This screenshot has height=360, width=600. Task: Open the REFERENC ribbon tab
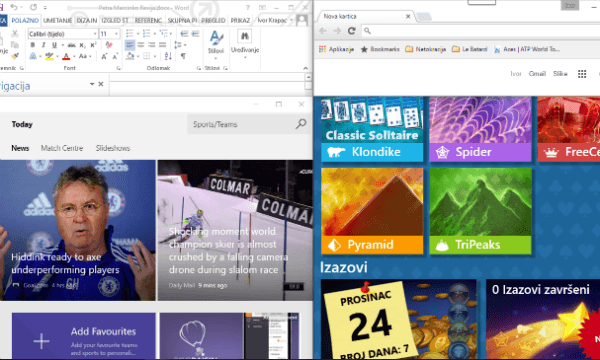point(148,20)
